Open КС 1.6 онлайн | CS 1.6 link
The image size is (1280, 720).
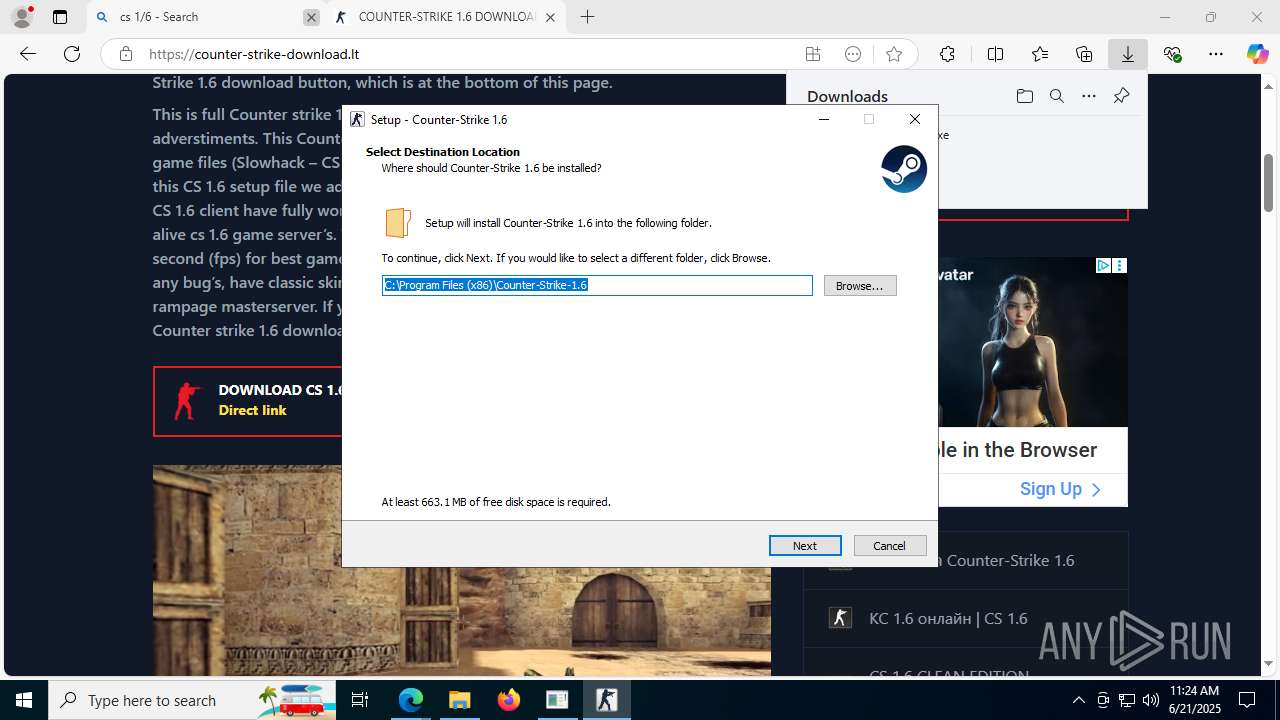[x=948, y=618]
